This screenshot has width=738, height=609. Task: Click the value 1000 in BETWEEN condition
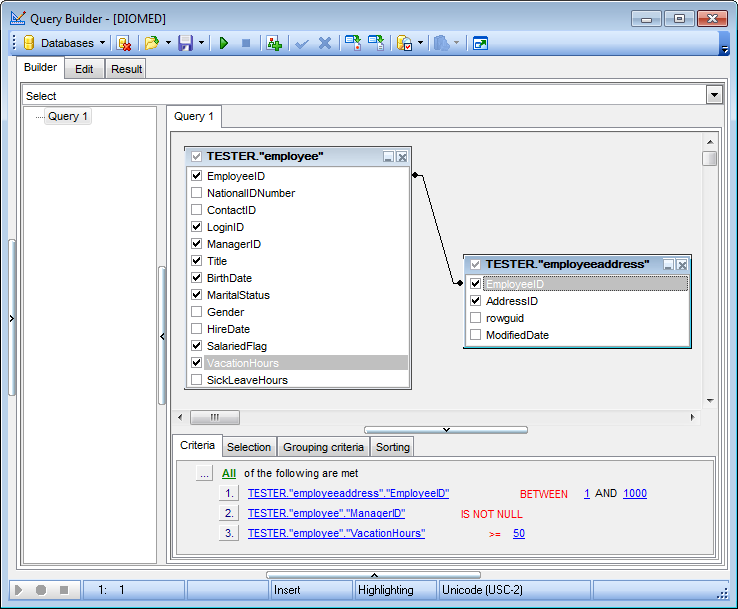pyautogui.click(x=635, y=494)
